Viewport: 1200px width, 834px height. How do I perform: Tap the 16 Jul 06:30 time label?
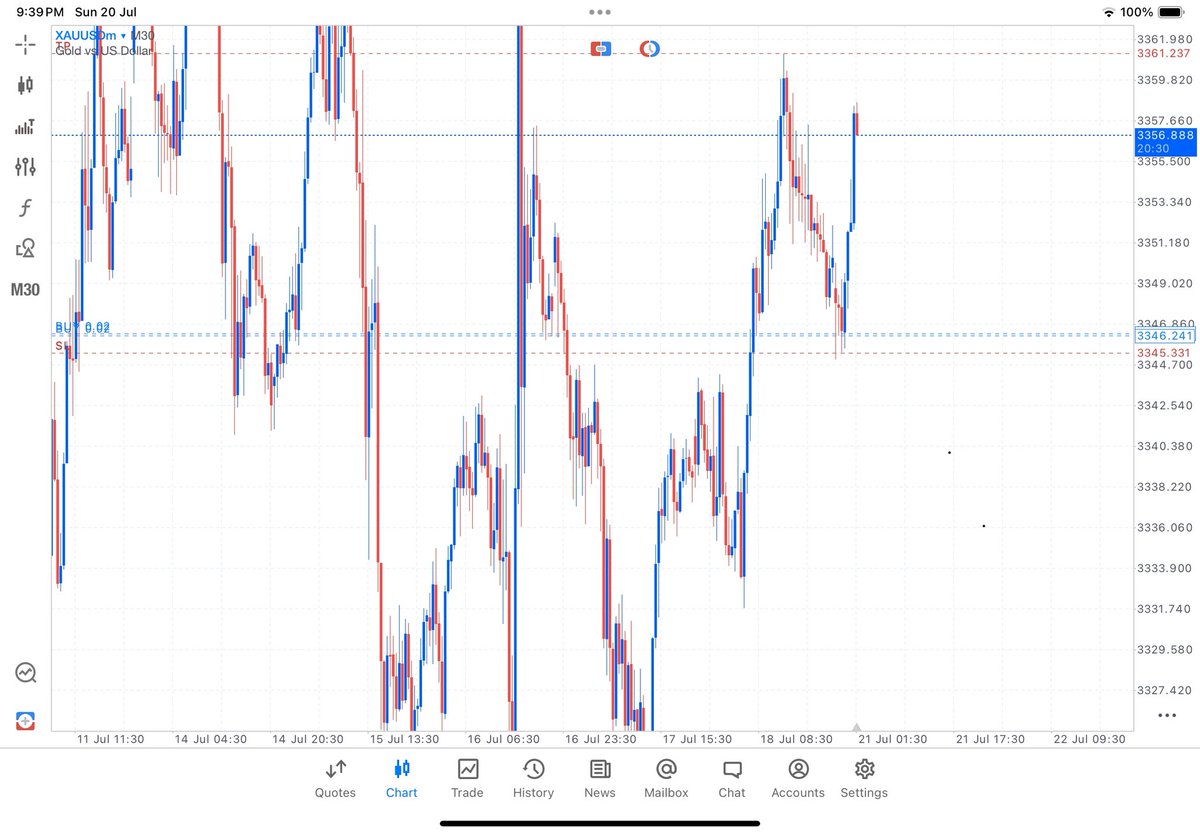tap(503, 740)
